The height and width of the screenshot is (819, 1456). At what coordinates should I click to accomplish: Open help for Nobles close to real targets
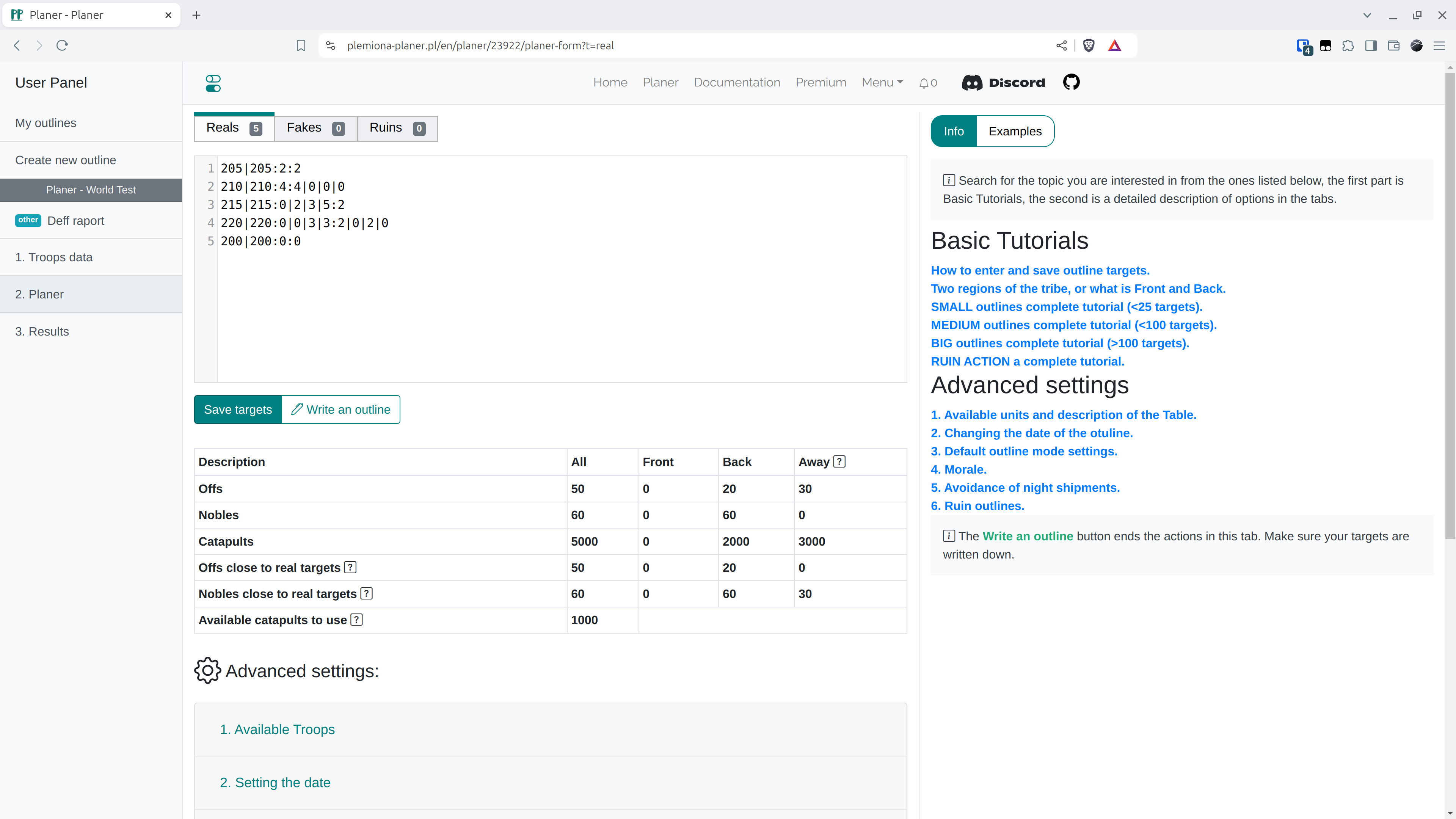click(366, 593)
